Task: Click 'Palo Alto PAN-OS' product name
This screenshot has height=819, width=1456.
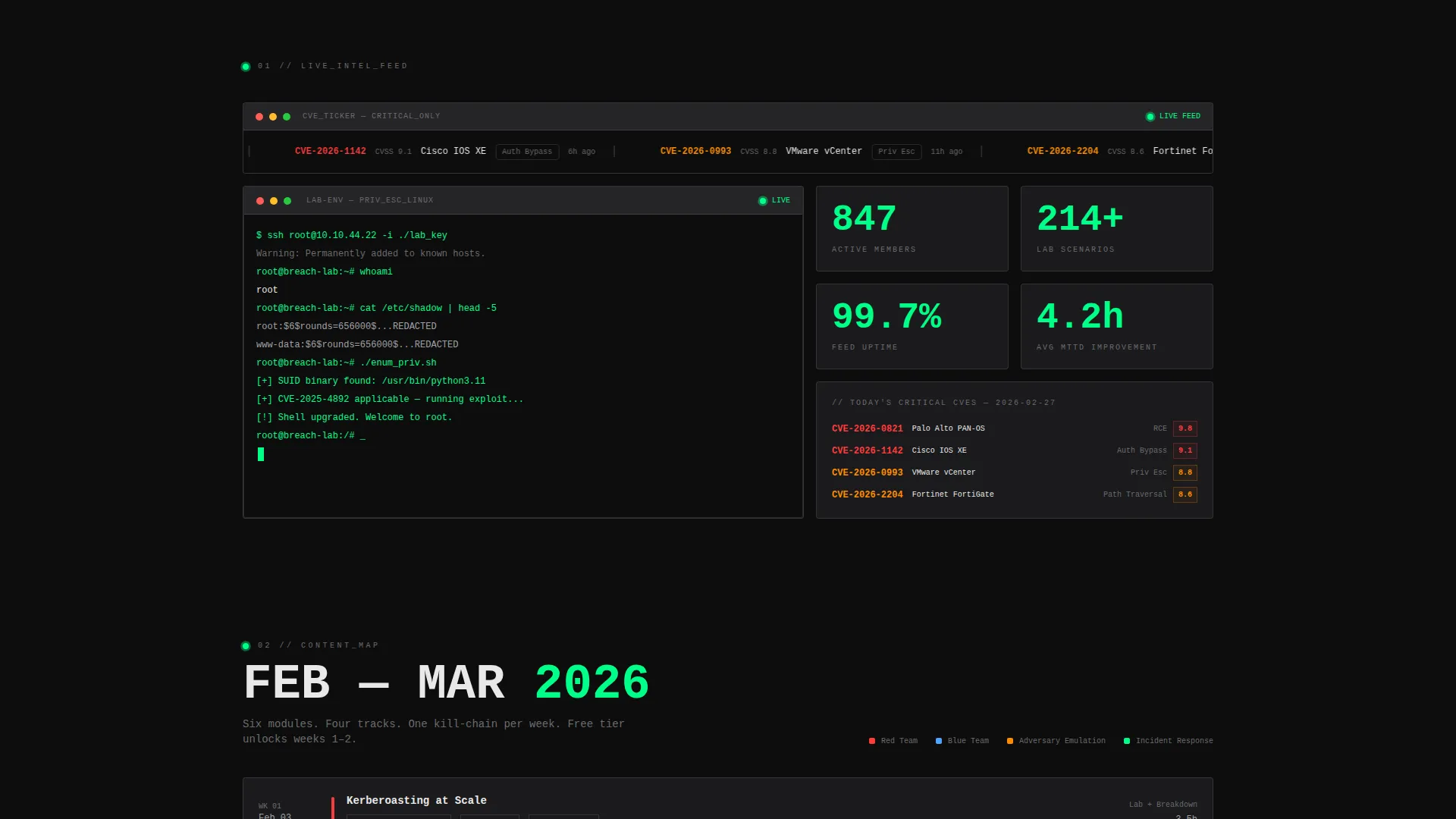Action: point(948,428)
